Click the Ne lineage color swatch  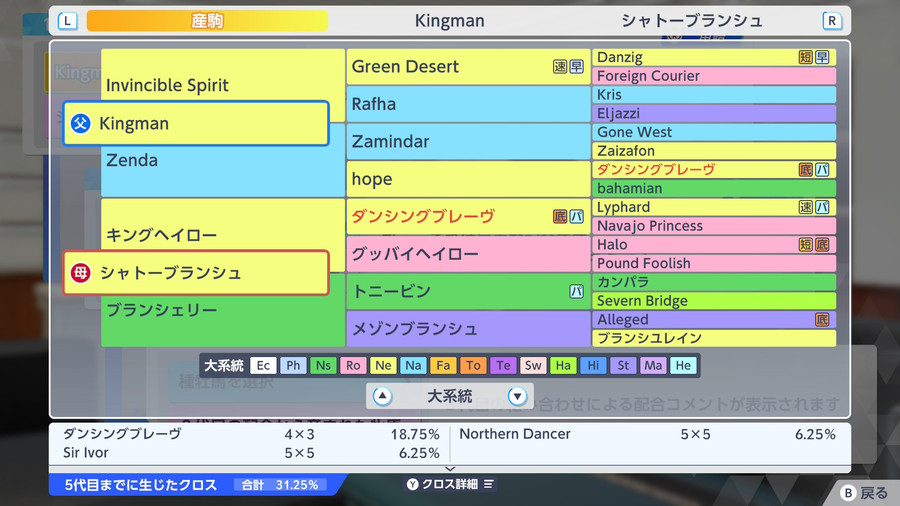click(383, 365)
